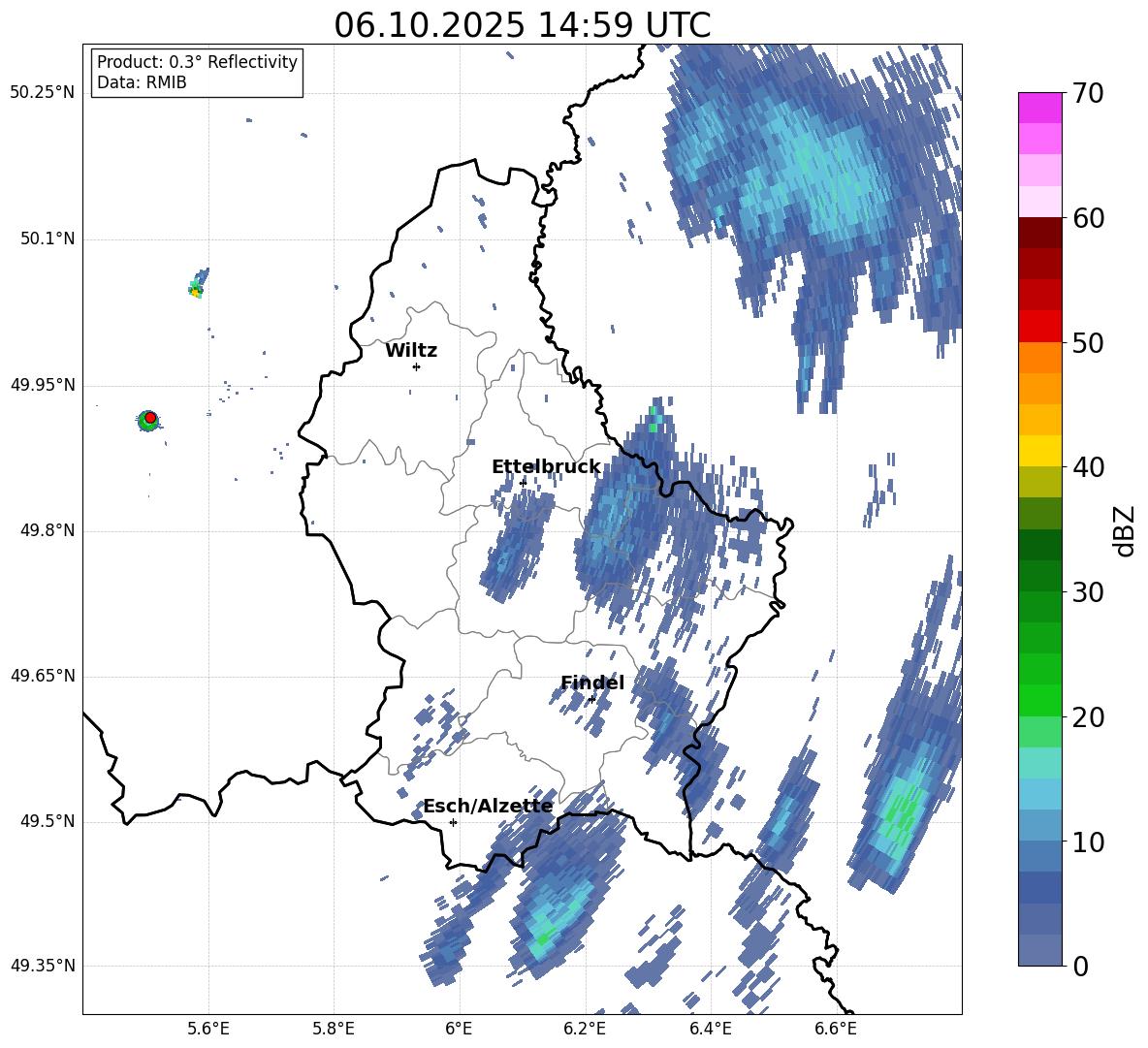Click the colorbar value 10
The height and width of the screenshot is (1048, 1148).
point(1088,842)
